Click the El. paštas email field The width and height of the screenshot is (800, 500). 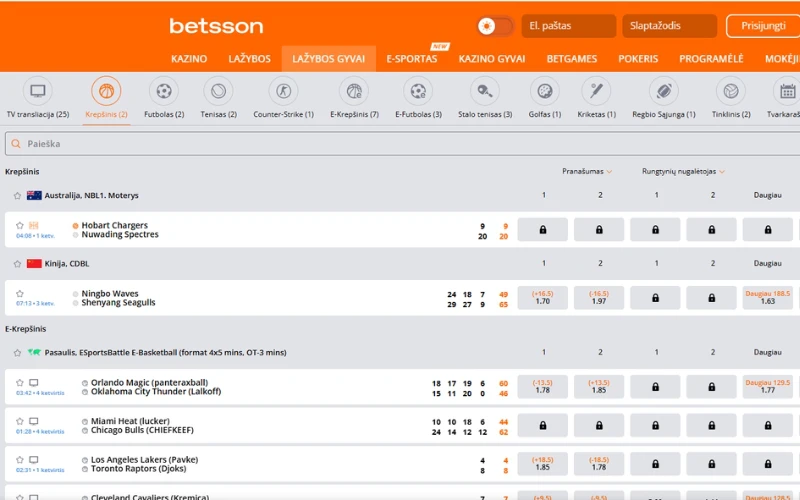pos(569,26)
